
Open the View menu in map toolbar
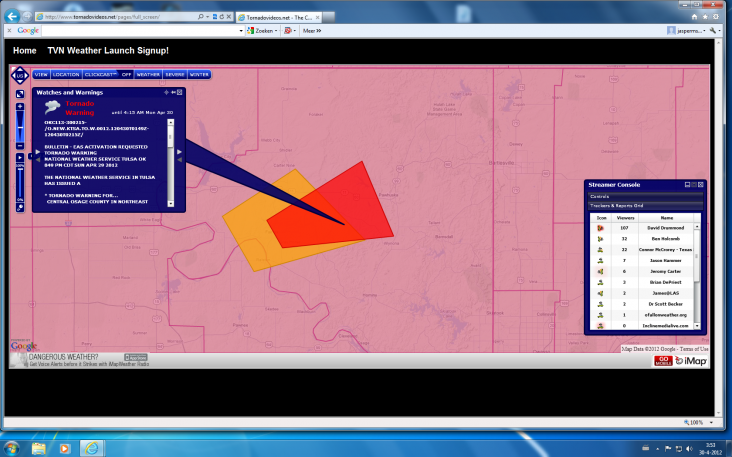[x=41, y=74]
